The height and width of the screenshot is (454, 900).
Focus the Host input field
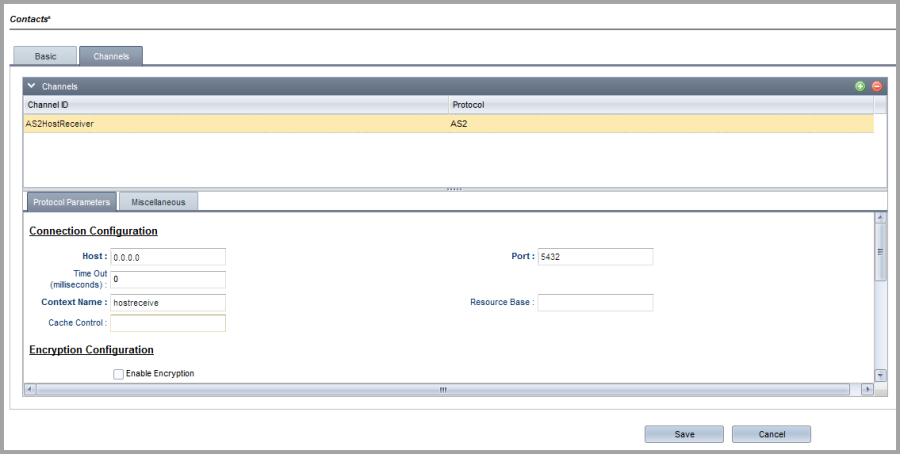168,257
